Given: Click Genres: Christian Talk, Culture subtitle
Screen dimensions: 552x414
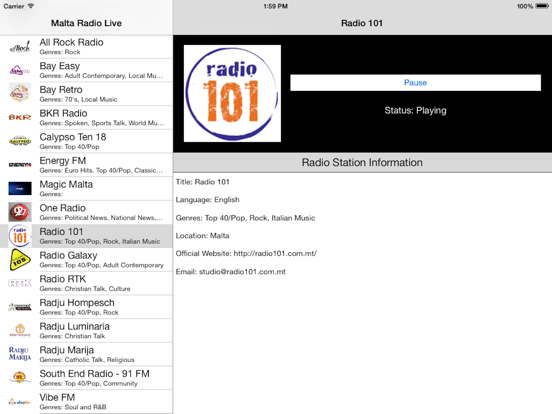Looking at the screenshot, I should pyautogui.click(x=85, y=289).
